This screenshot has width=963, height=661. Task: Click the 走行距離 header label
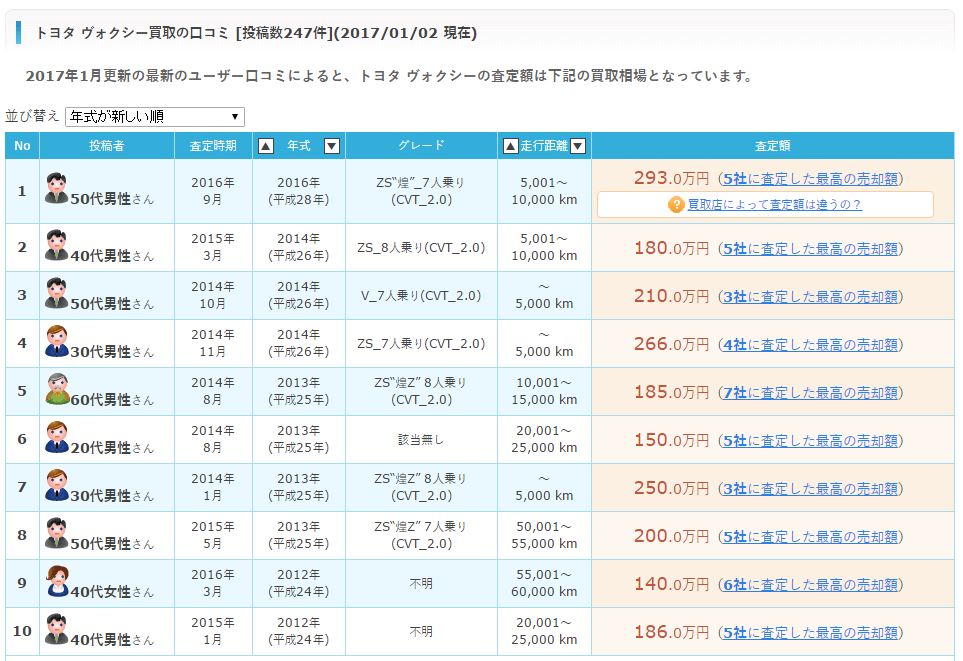point(544,146)
